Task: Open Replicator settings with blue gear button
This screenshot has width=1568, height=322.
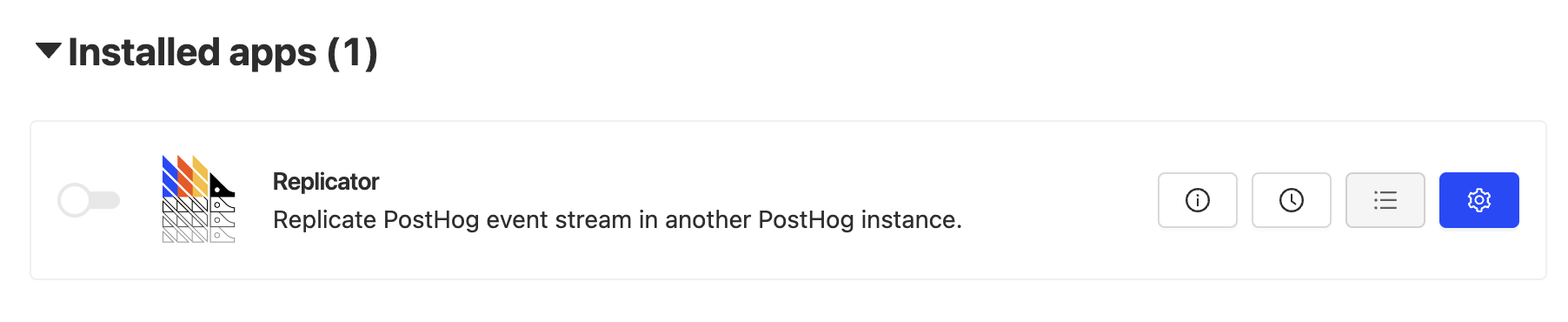Action: tap(1478, 200)
